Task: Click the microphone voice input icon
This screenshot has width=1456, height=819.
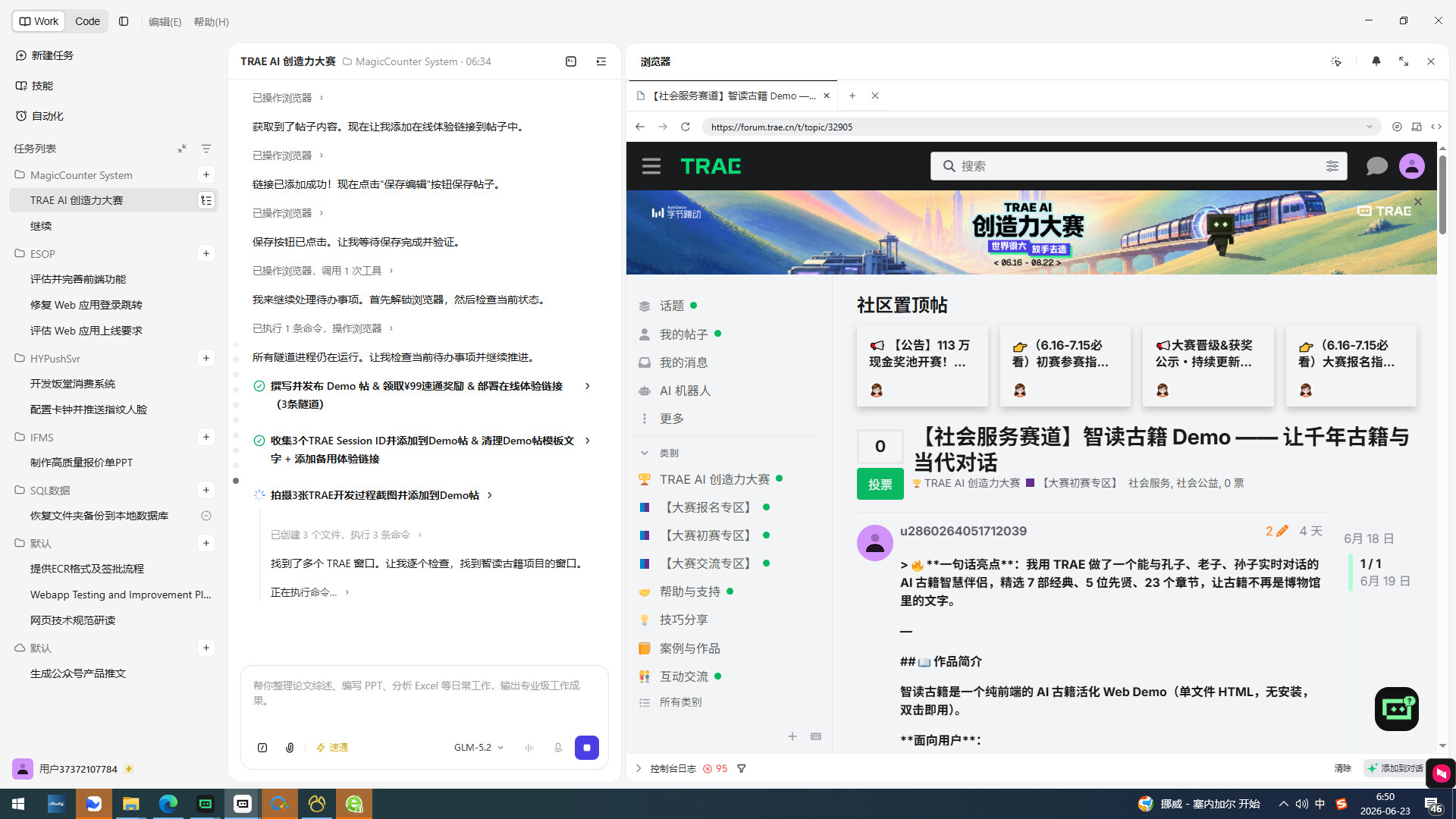Action: pos(558,748)
